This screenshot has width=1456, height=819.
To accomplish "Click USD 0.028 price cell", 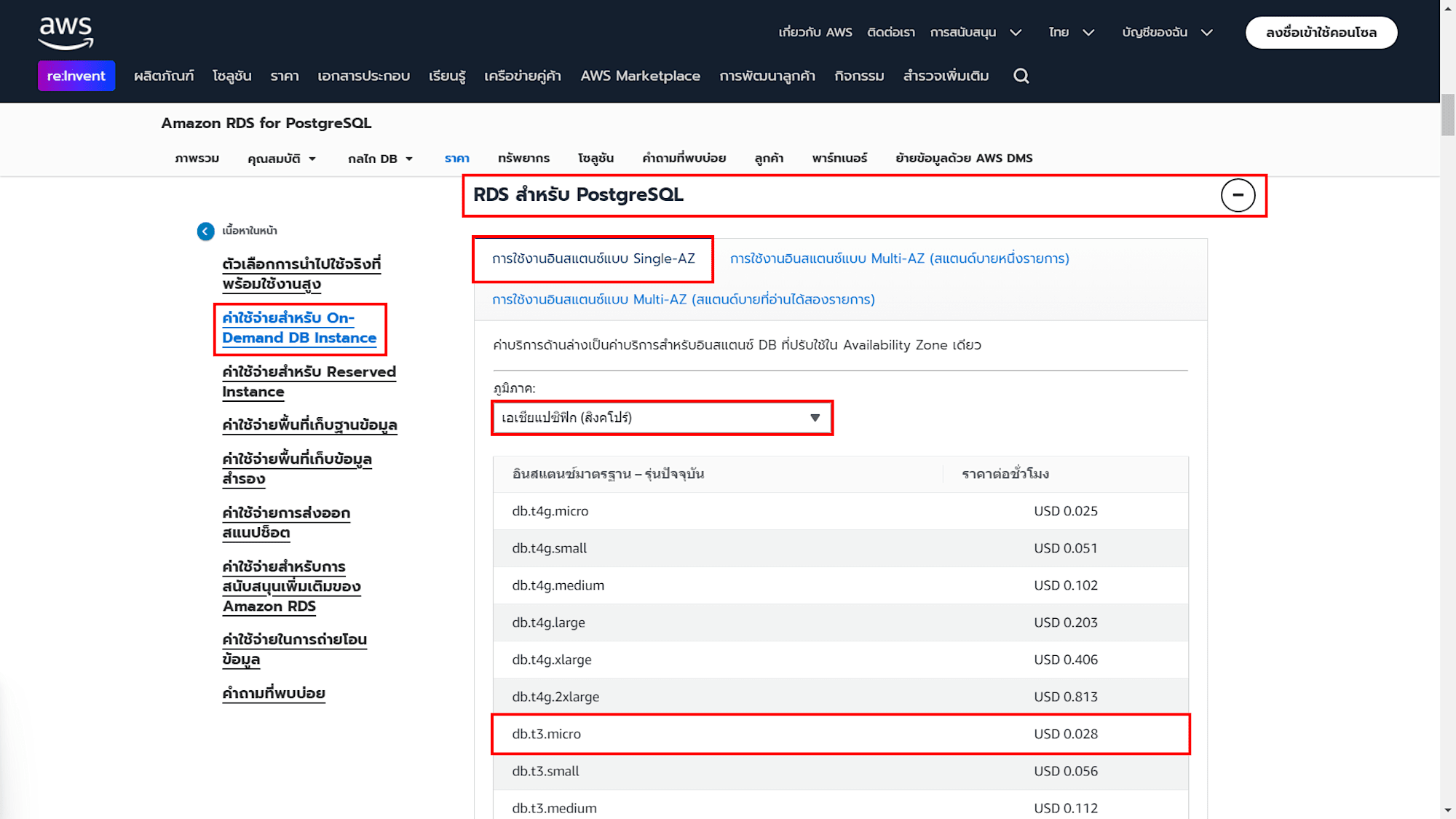I will (x=1066, y=734).
